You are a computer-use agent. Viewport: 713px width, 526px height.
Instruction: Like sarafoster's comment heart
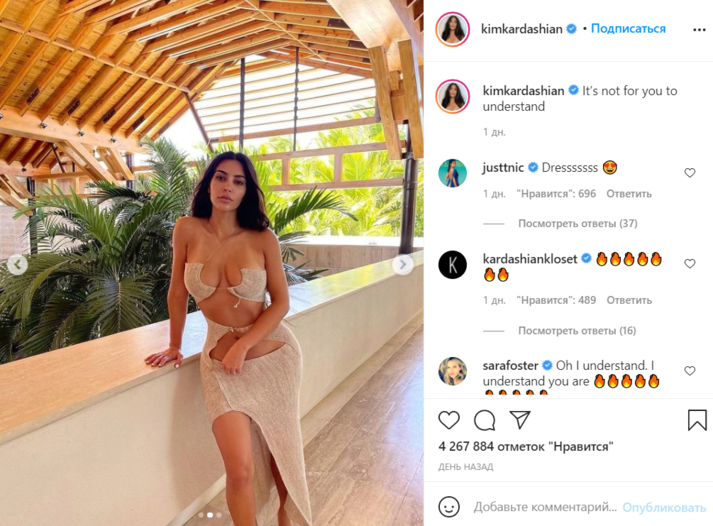pyautogui.click(x=690, y=371)
